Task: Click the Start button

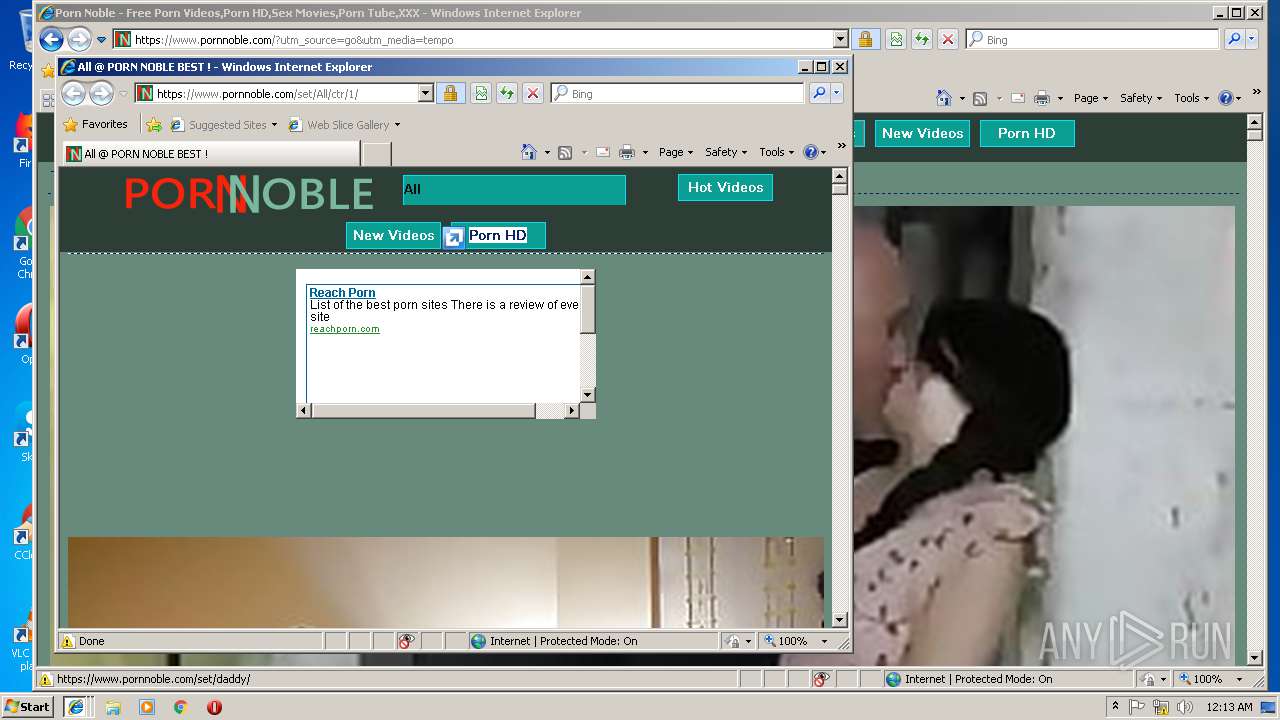Action: pyautogui.click(x=27, y=707)
